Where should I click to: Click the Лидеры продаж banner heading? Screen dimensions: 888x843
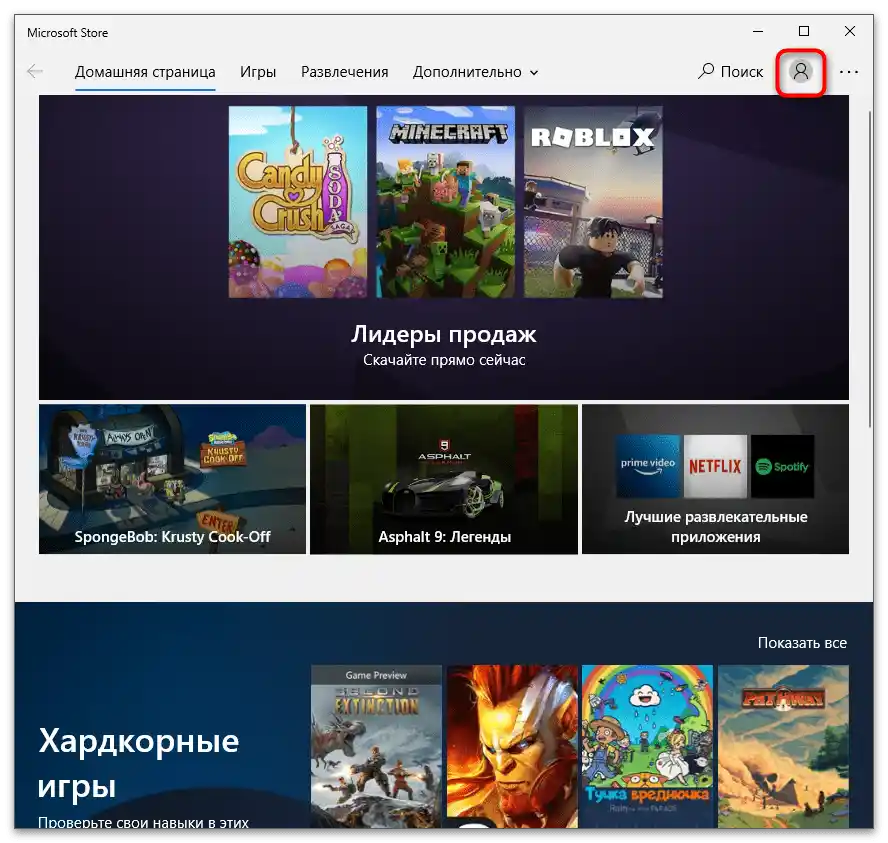tap(443, 334)
